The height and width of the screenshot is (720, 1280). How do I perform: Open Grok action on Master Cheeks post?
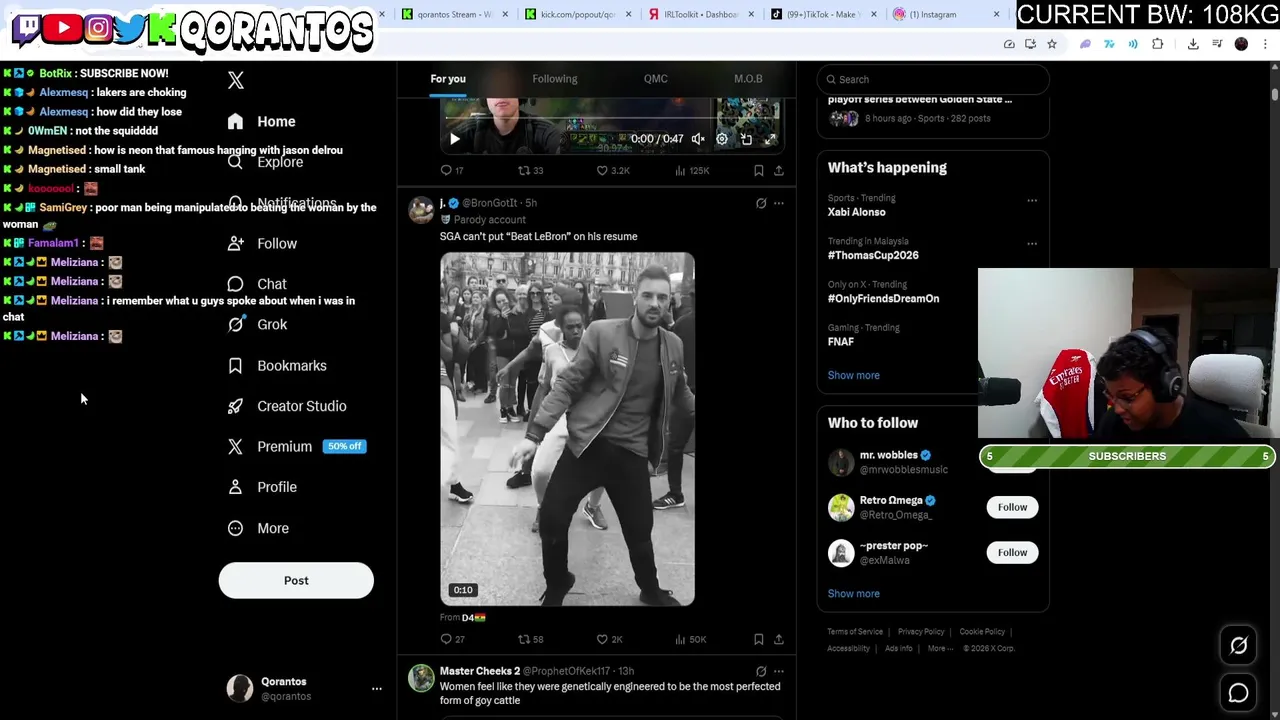(x=761, y=672)
